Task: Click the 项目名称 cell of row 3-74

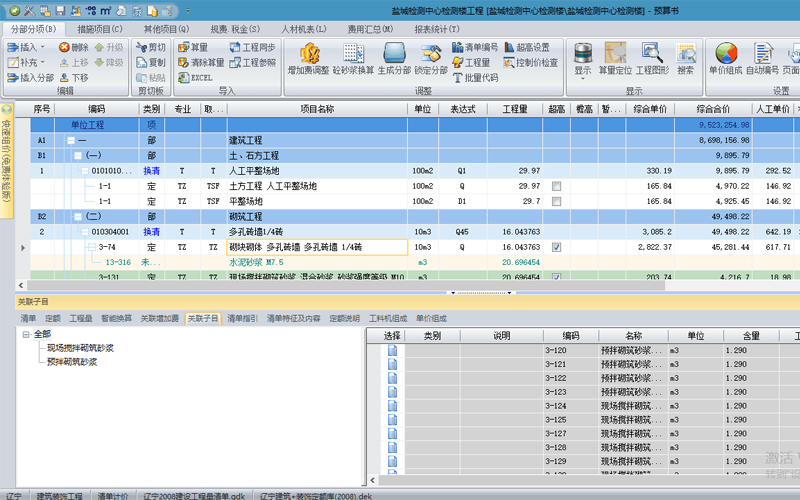Action: (x=317, y=247)
